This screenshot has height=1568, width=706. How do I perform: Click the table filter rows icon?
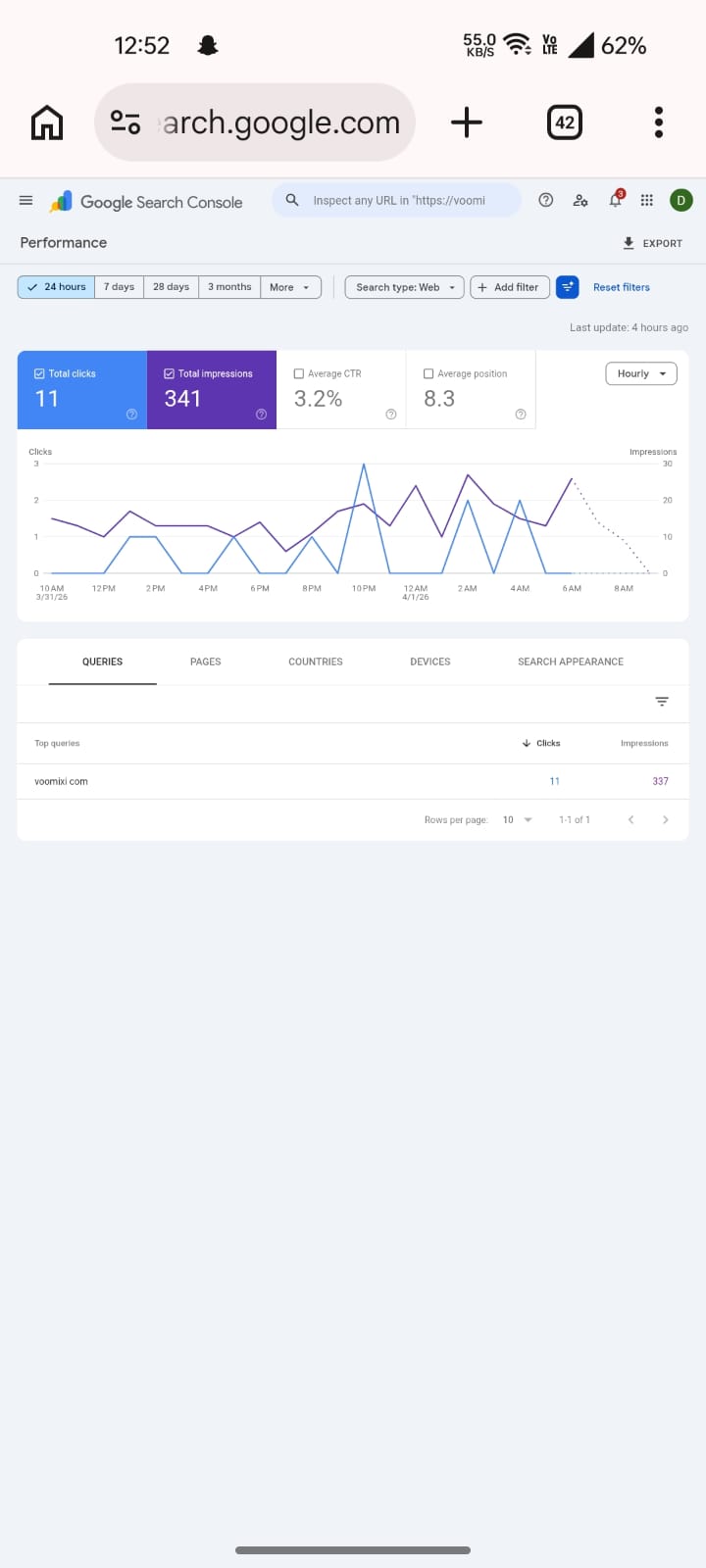[662, 702]
